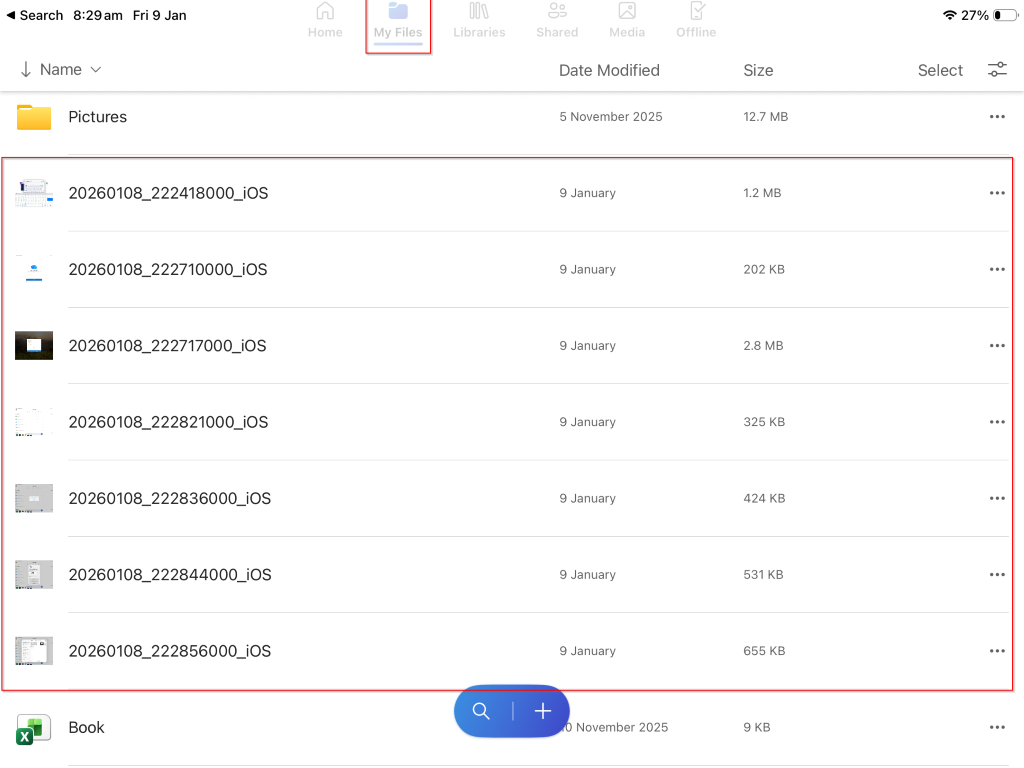Switch to the Offline tab
Screen dimensions: 1024x768
(x=696, y=20)
